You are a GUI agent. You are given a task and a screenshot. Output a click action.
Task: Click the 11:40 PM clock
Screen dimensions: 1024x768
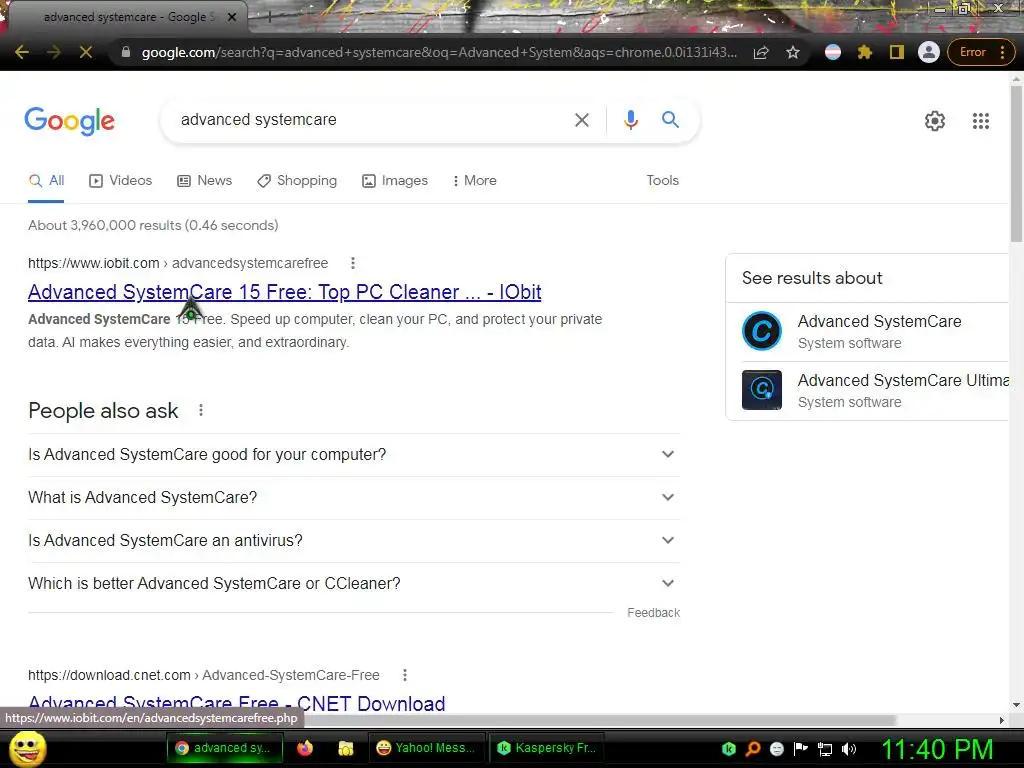tap(938, 749)
